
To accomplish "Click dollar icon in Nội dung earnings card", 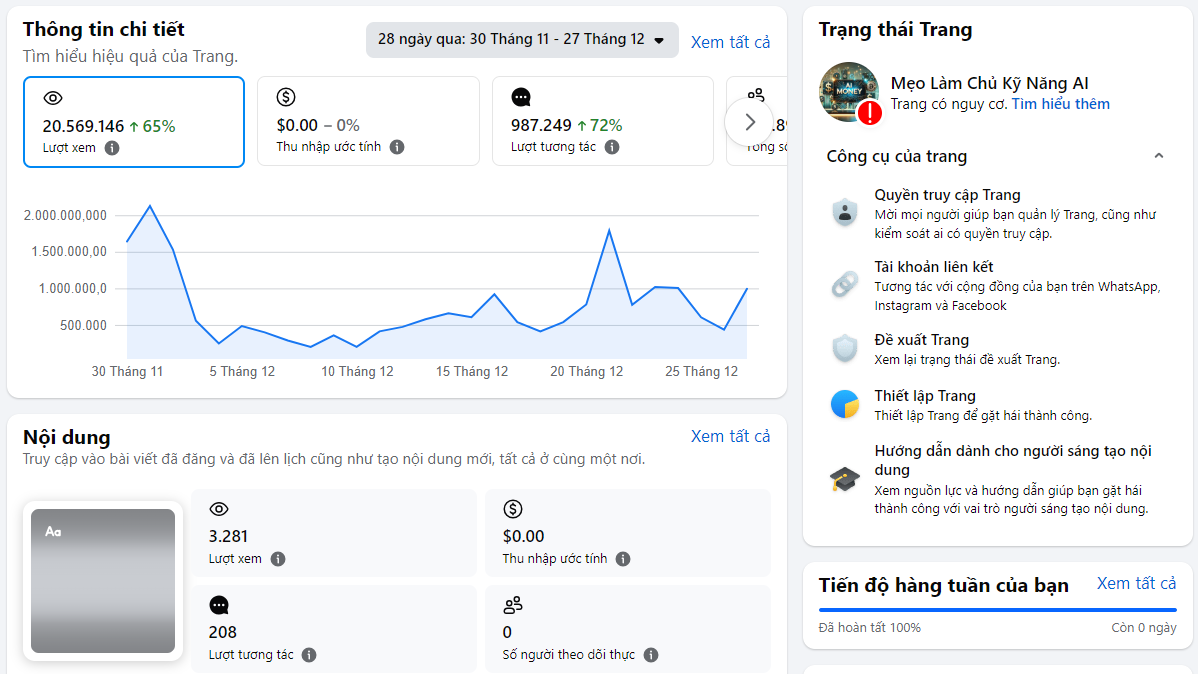I will 513,509.
